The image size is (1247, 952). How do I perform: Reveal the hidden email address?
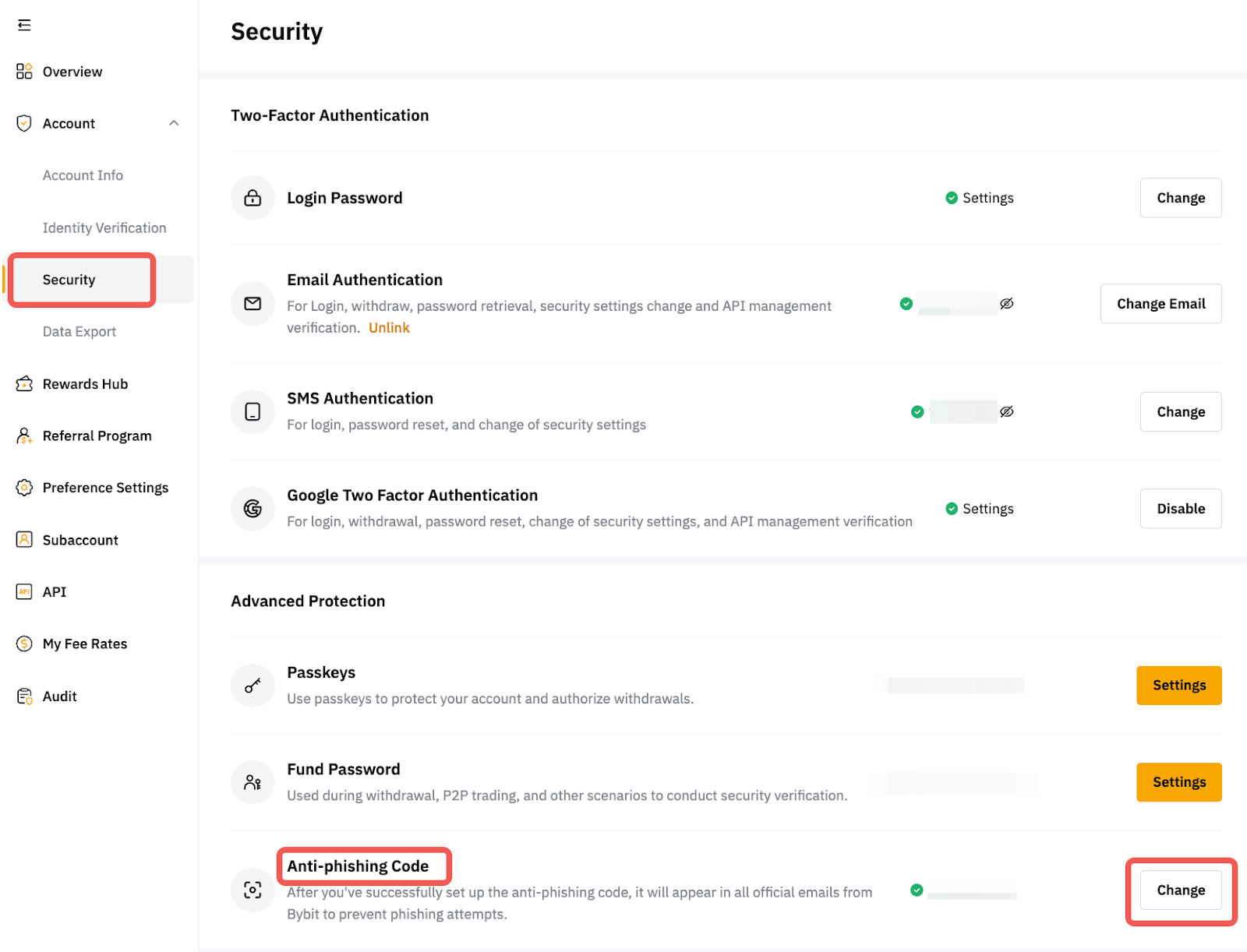click(x=1007, y=304)
